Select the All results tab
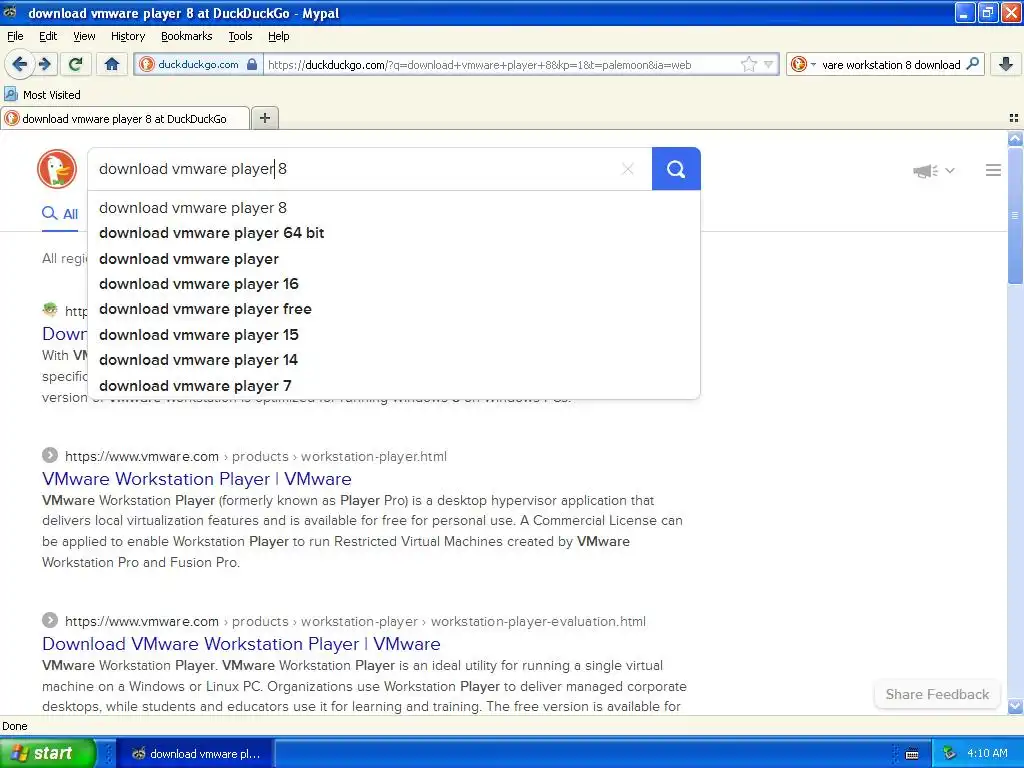 click(x=60, y=214)
